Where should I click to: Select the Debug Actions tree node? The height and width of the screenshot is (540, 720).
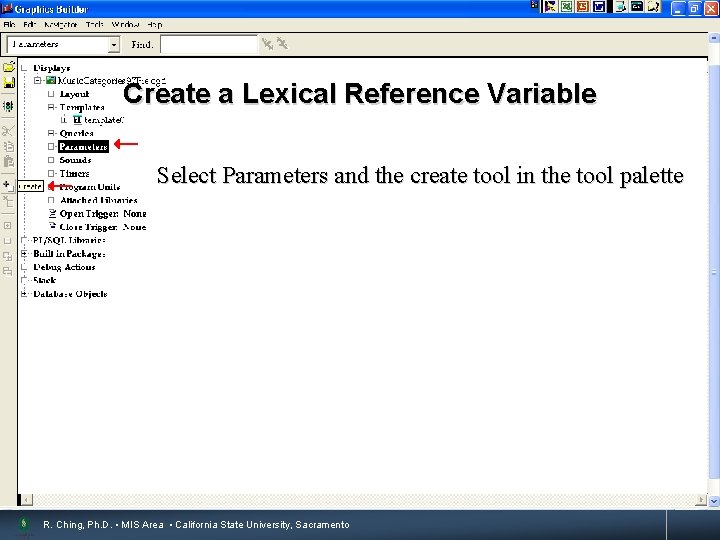(64, 267)
